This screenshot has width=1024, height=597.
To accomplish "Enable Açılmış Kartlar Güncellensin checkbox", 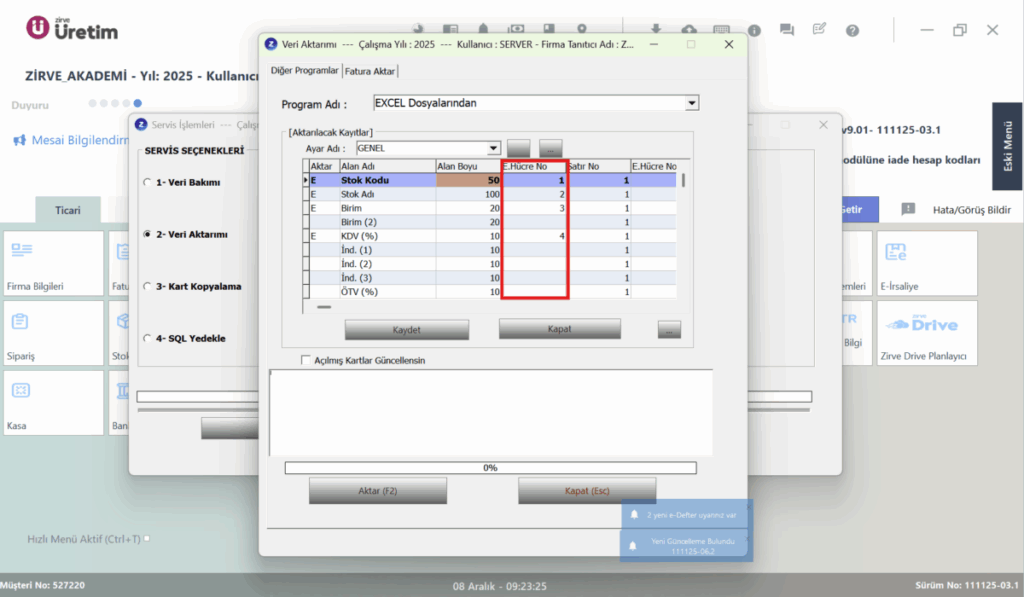I will coord(305,360).
